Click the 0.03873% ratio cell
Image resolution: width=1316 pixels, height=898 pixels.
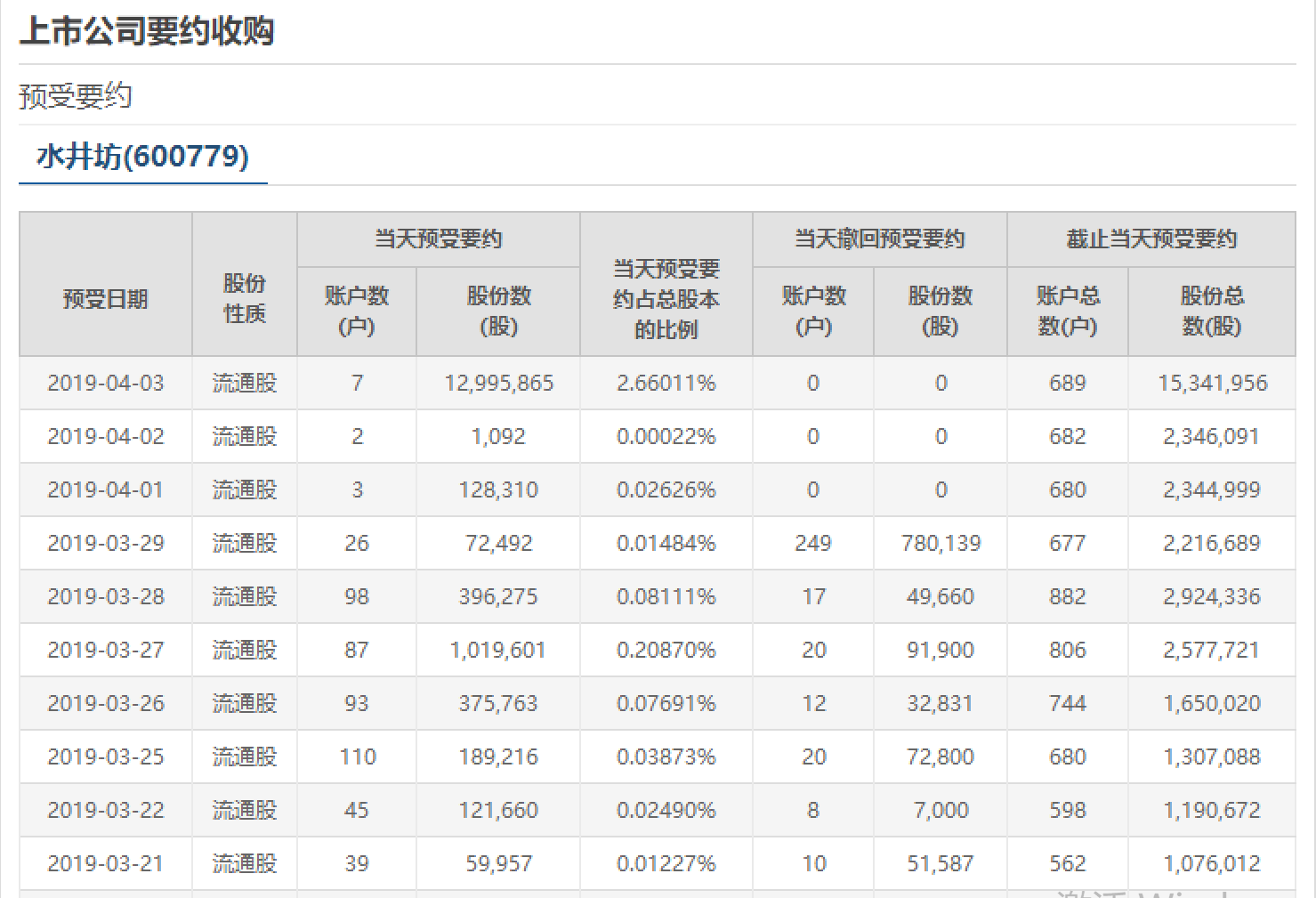(666, 757)
